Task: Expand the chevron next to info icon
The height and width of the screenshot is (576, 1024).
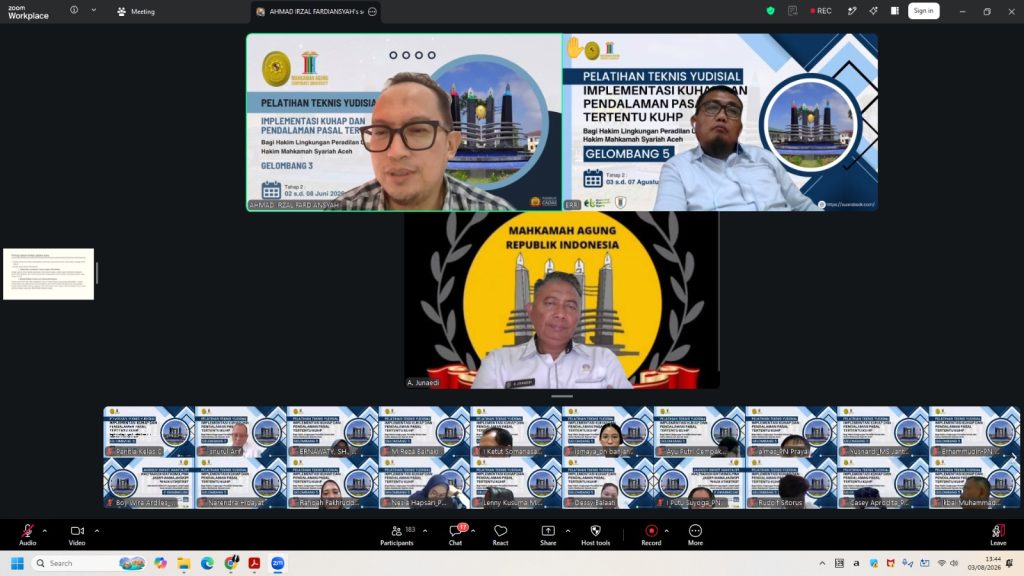Action: click(93, 10)
